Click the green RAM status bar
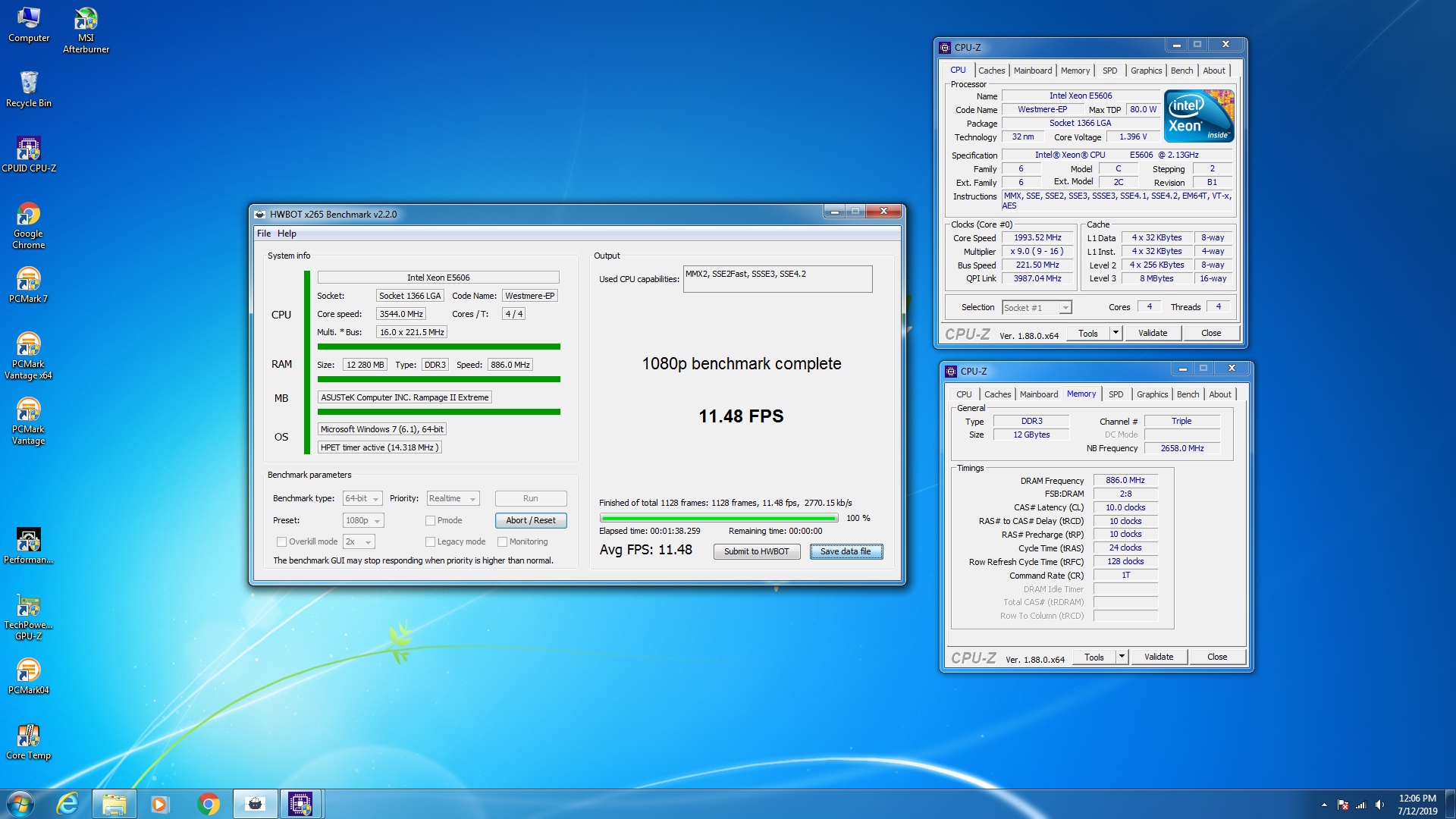This screenshot has height=819, width=1456. [439, 379]
